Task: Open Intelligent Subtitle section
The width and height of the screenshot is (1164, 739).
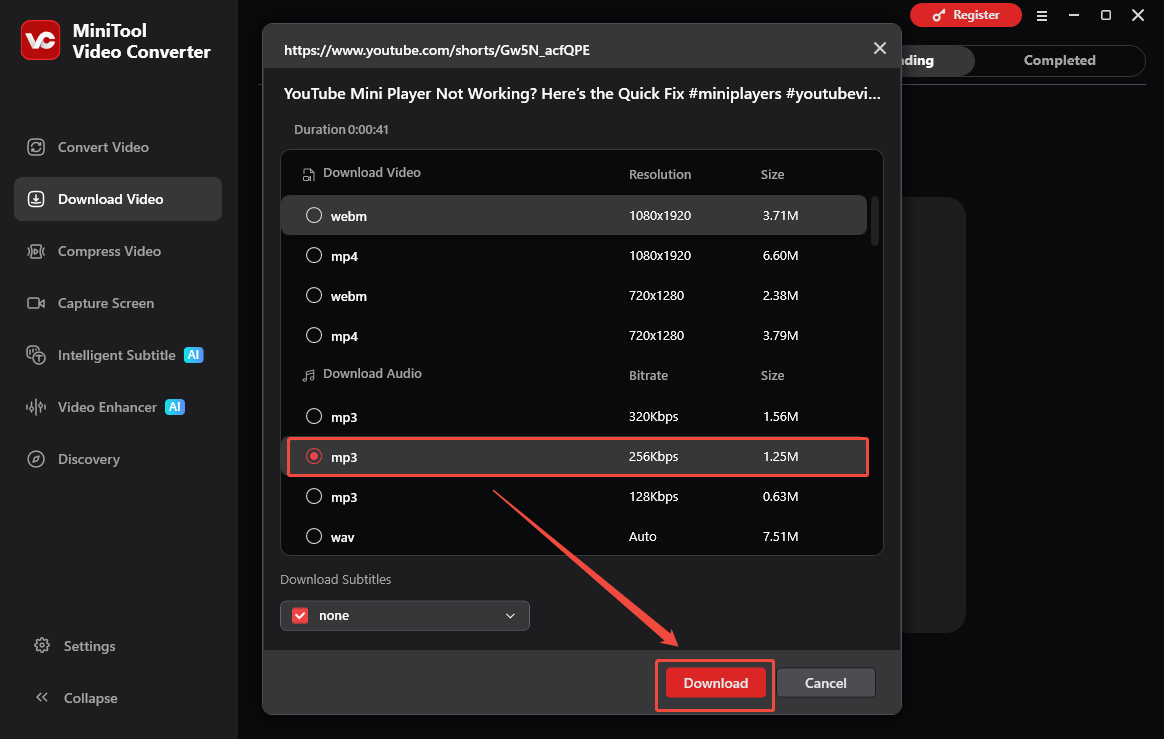Action: click(x=118, y=355)
